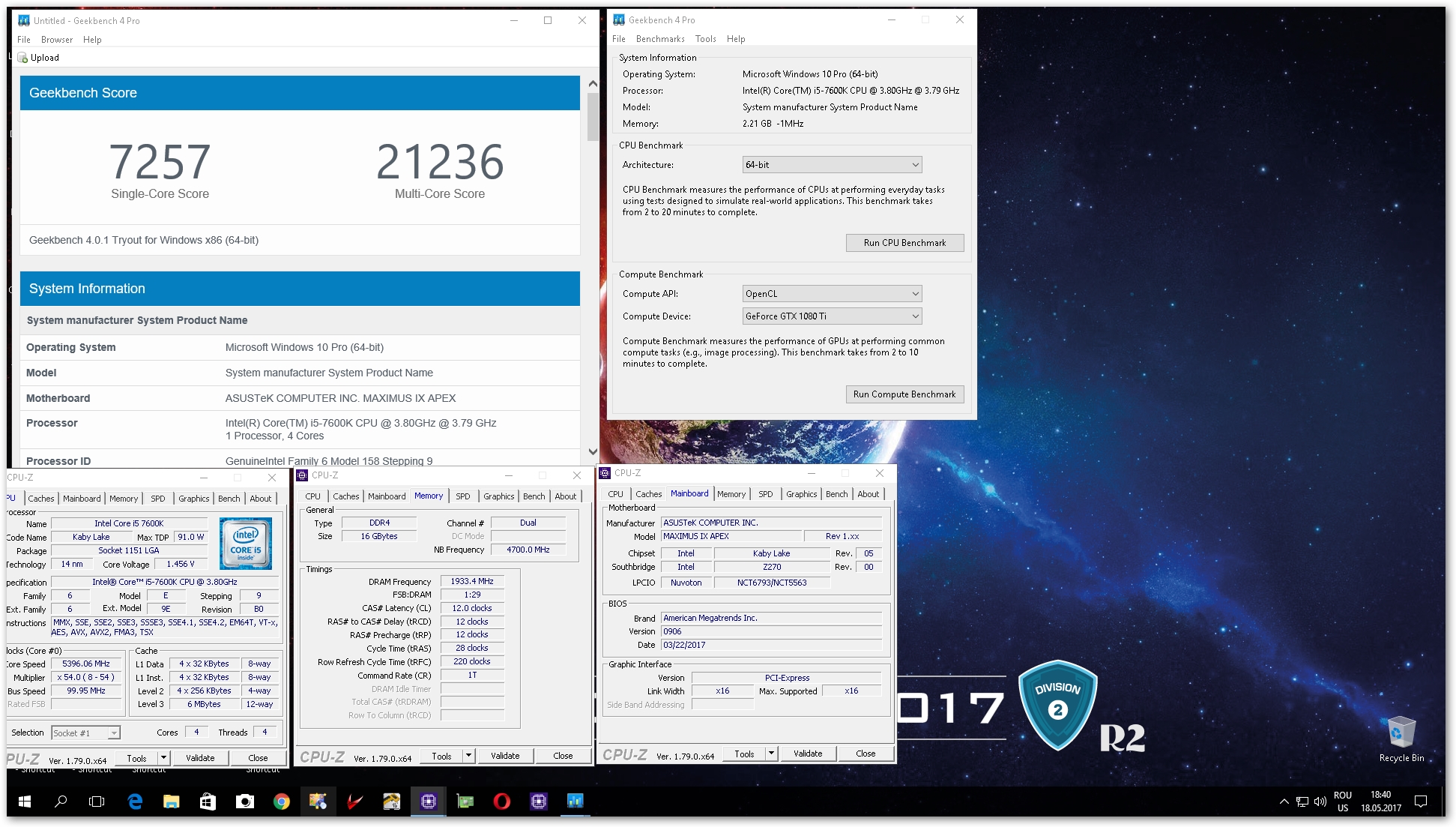The image size is (1456, 827).
Task: Click the Geekbench results vertical scrollbar thumb
Action: pyautogui.click(x=593, y=116)
